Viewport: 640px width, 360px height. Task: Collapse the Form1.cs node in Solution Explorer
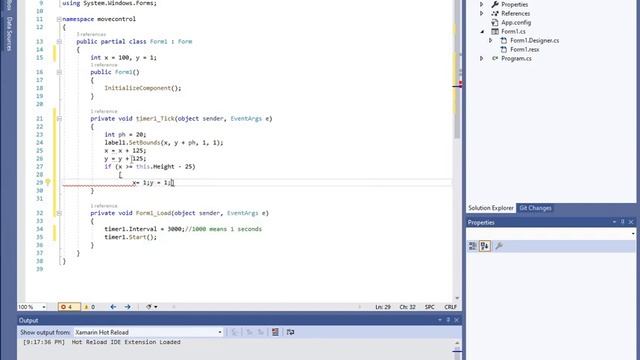click(482, 31)
